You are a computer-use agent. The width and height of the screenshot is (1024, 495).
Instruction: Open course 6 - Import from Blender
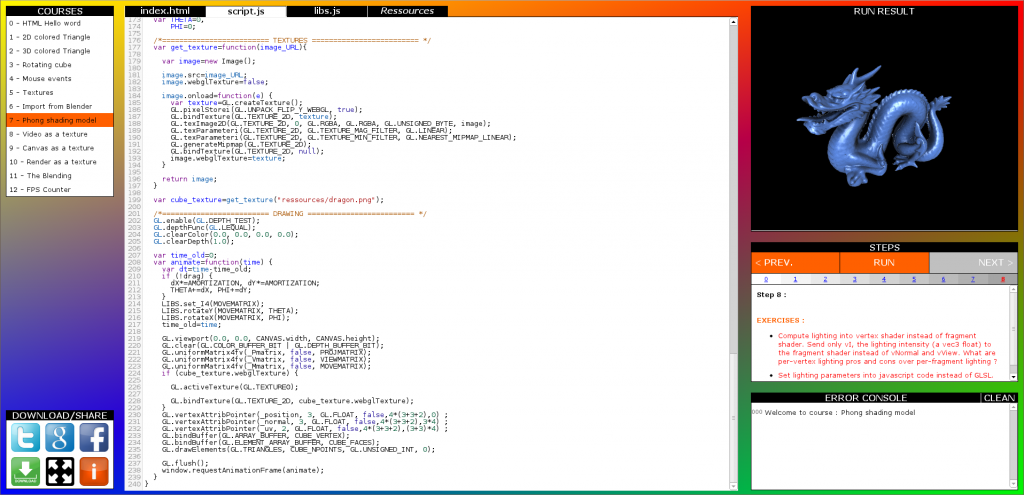tap(60, 106)
